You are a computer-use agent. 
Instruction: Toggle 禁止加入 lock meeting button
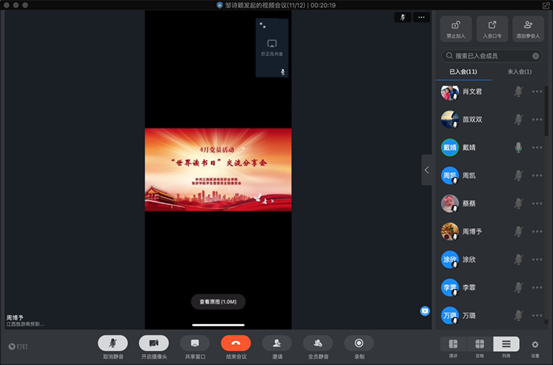tap(456, 29)
